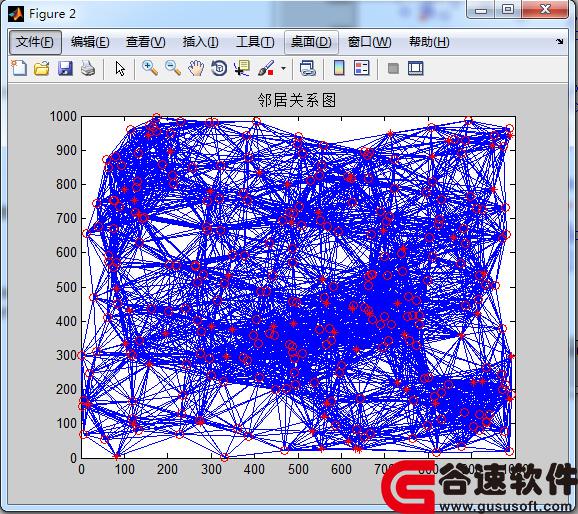Viewport: 578px width, 514px height.
Task: Click the Show Plot Tools icon
Action: pyautogui.click(x=415, y=68)
